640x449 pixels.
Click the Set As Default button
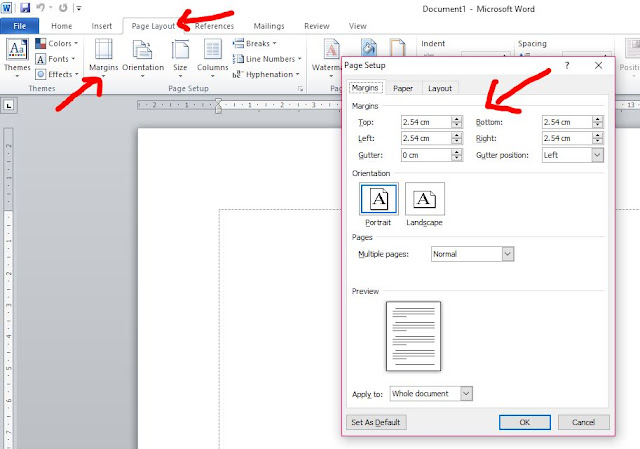[x=376, y=422]
